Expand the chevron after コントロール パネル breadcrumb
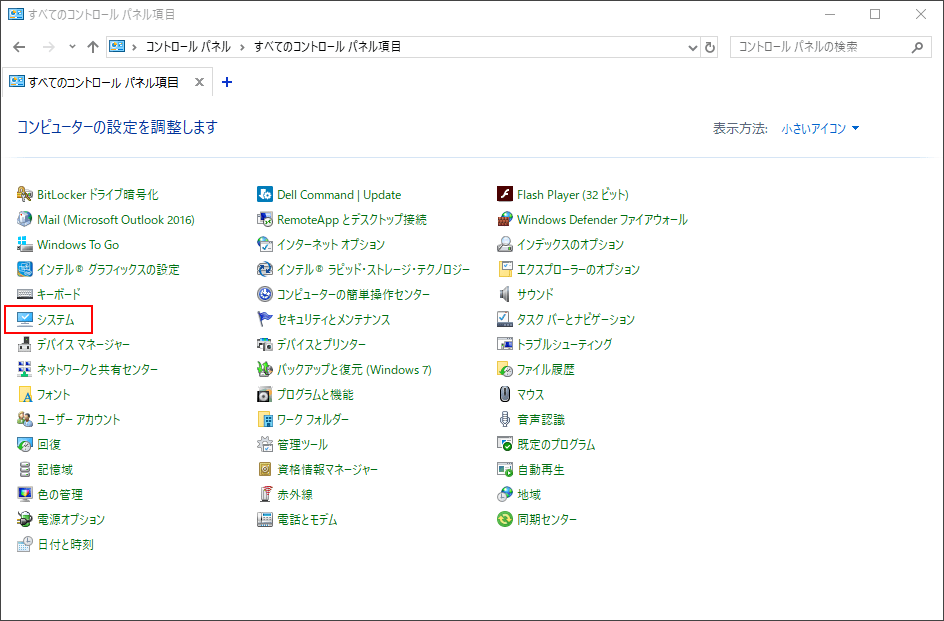Screen dimensions: 944x621 [x=242, y=47]
